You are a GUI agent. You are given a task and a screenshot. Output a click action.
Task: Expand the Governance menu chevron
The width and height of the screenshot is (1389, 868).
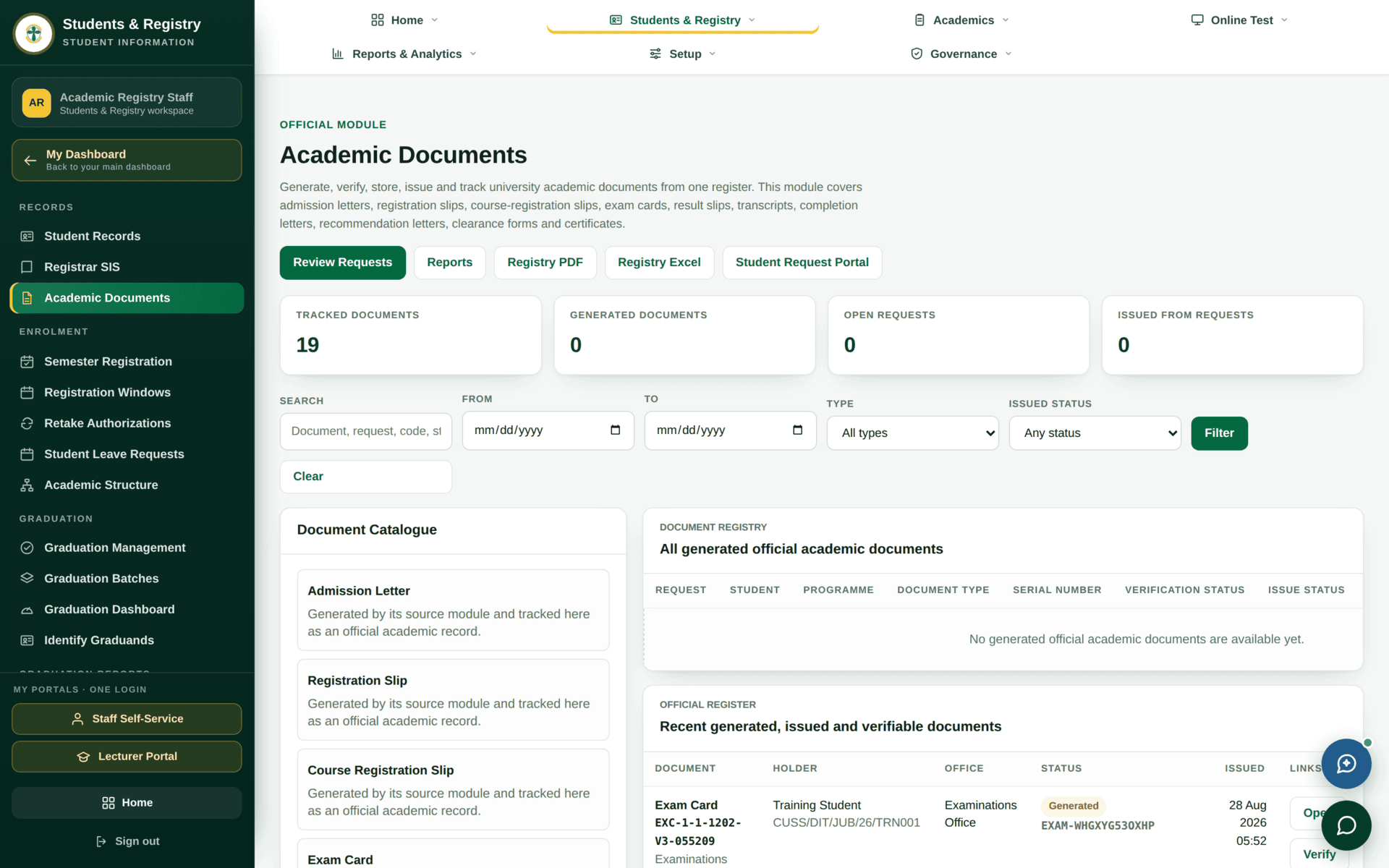coord(1008,54)
